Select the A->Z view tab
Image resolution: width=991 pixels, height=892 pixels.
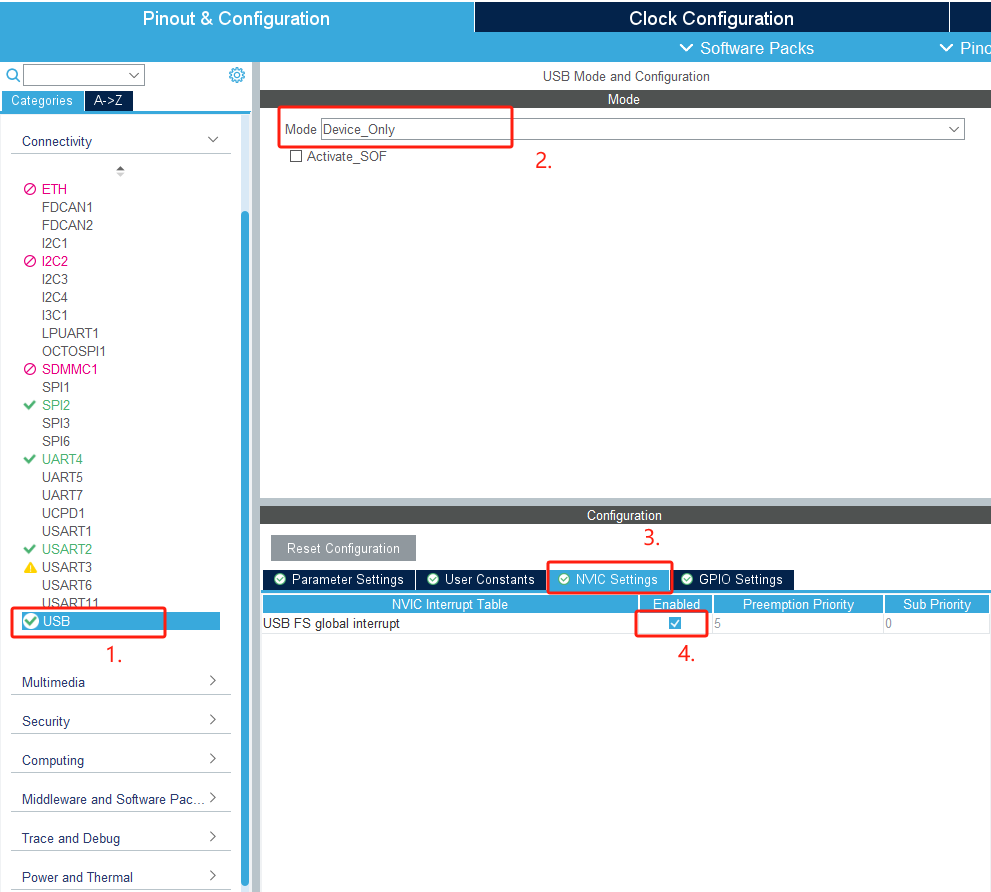click(x=108, y=101)
